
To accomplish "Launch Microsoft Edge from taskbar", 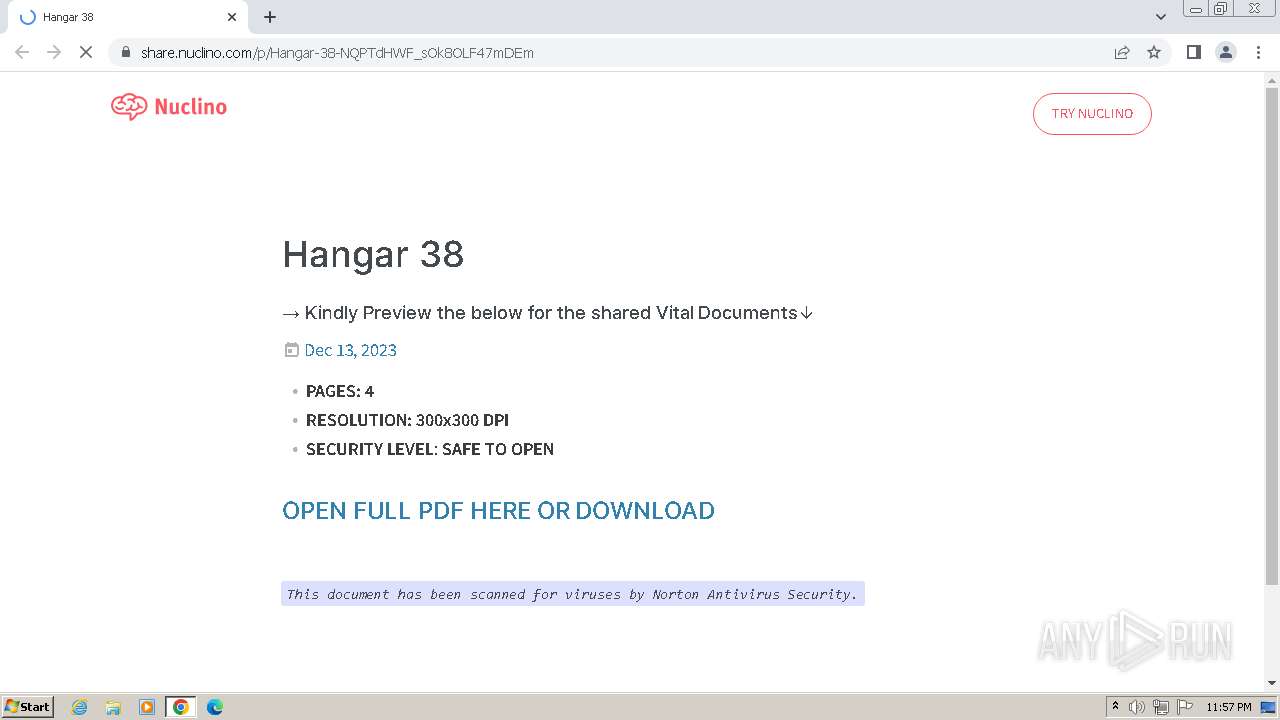I will click(x=215, y=707).
